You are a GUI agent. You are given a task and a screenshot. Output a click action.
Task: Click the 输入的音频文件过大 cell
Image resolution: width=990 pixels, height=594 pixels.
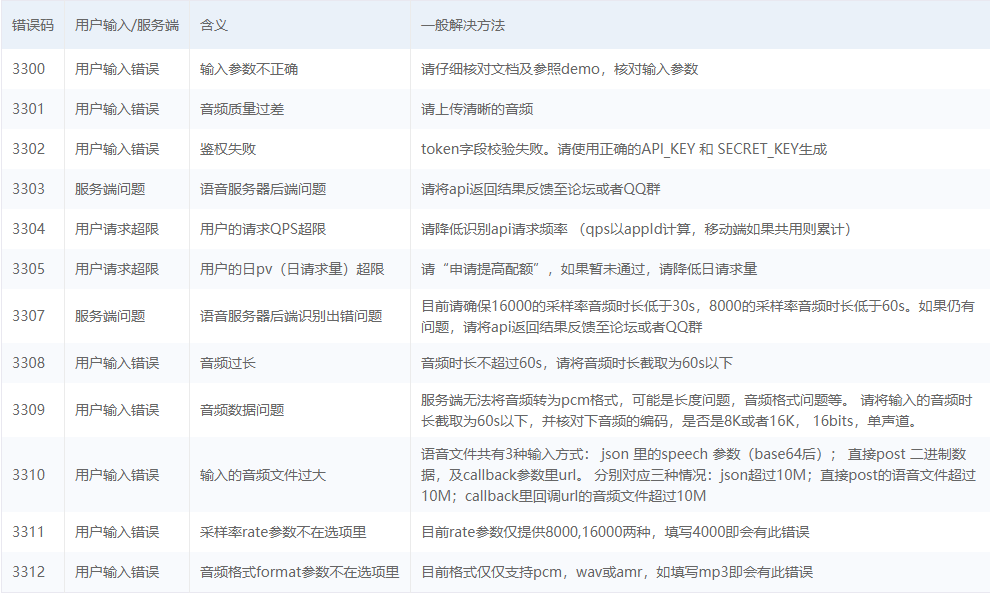(x=263, y=475)
